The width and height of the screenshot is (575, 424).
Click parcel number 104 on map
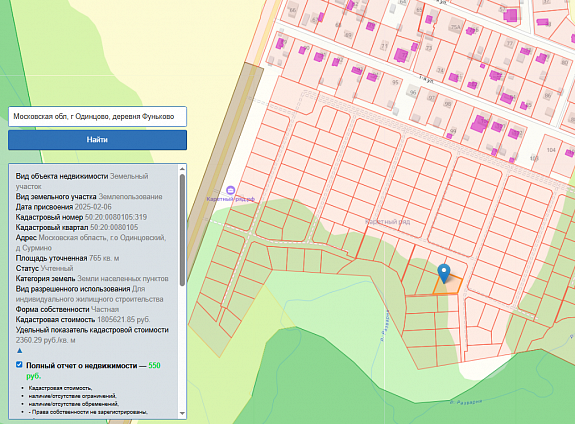[551, 150]
